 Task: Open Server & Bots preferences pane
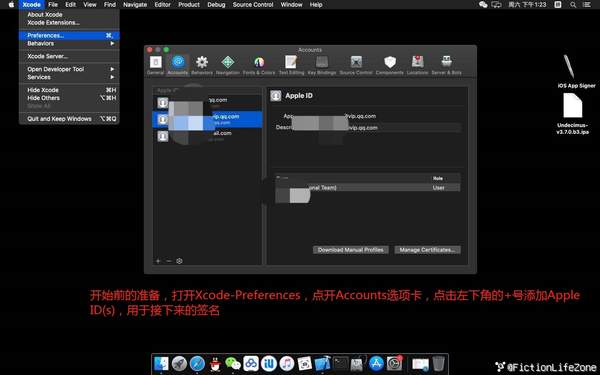tap(447, 65)
